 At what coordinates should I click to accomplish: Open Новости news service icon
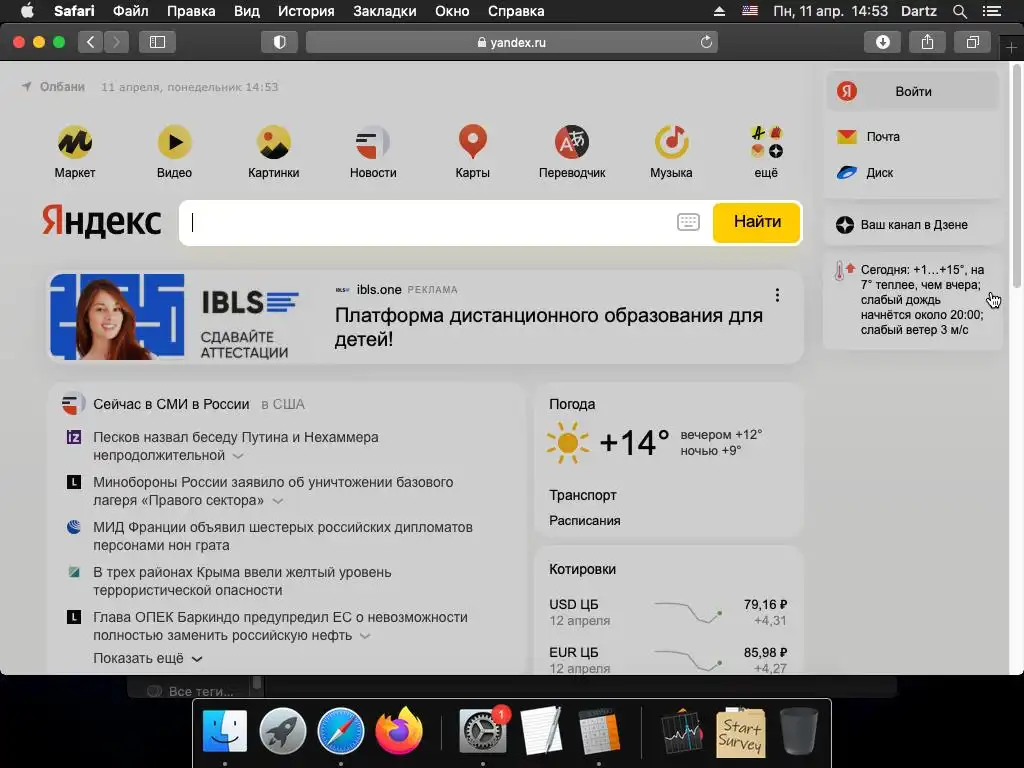(373, 142)
